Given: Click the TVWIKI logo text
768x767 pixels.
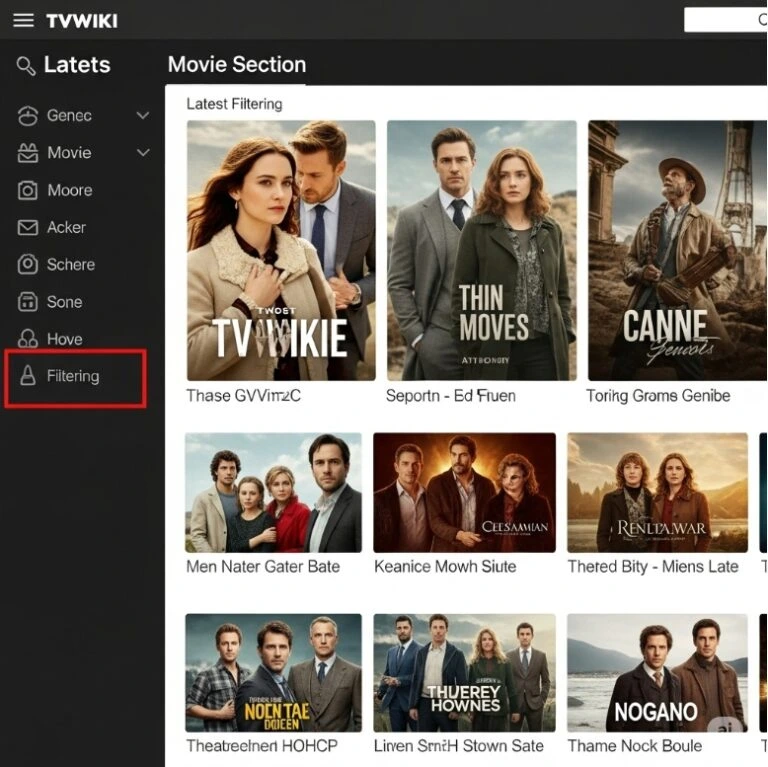Looking at the screenshot, I should [x=81, y=20].
